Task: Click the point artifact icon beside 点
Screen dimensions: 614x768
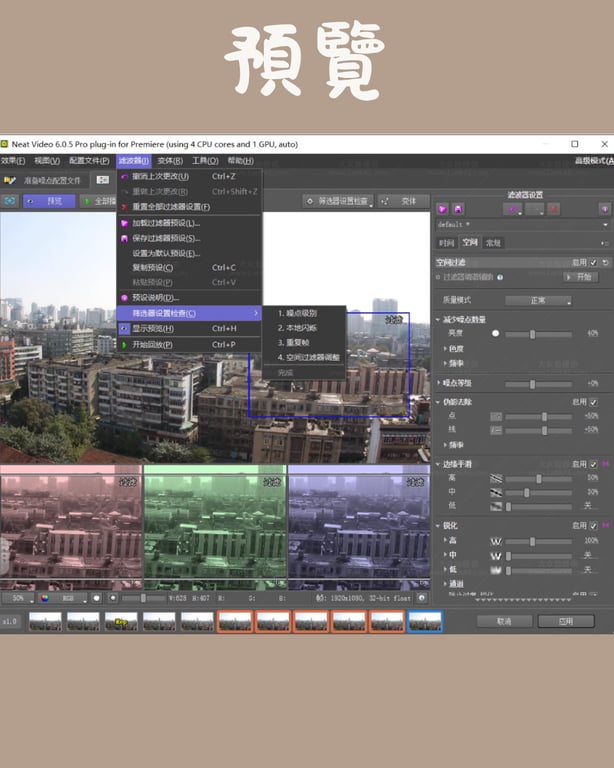Action: click(x=496, y=416)
